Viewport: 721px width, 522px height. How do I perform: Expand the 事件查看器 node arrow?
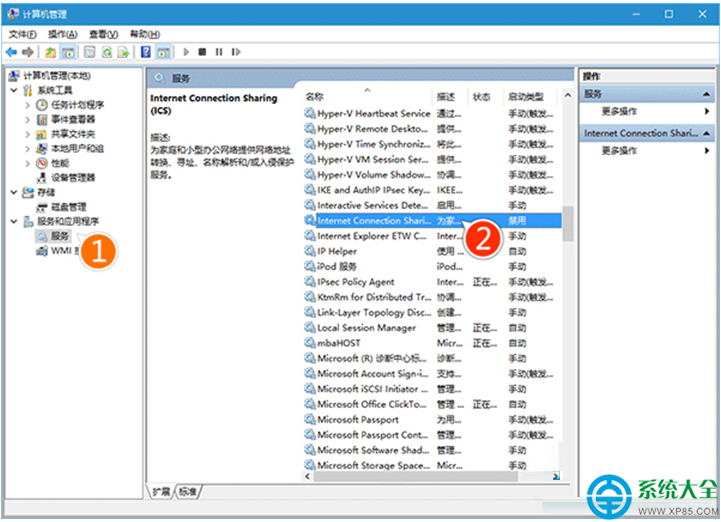click(28, 120)
